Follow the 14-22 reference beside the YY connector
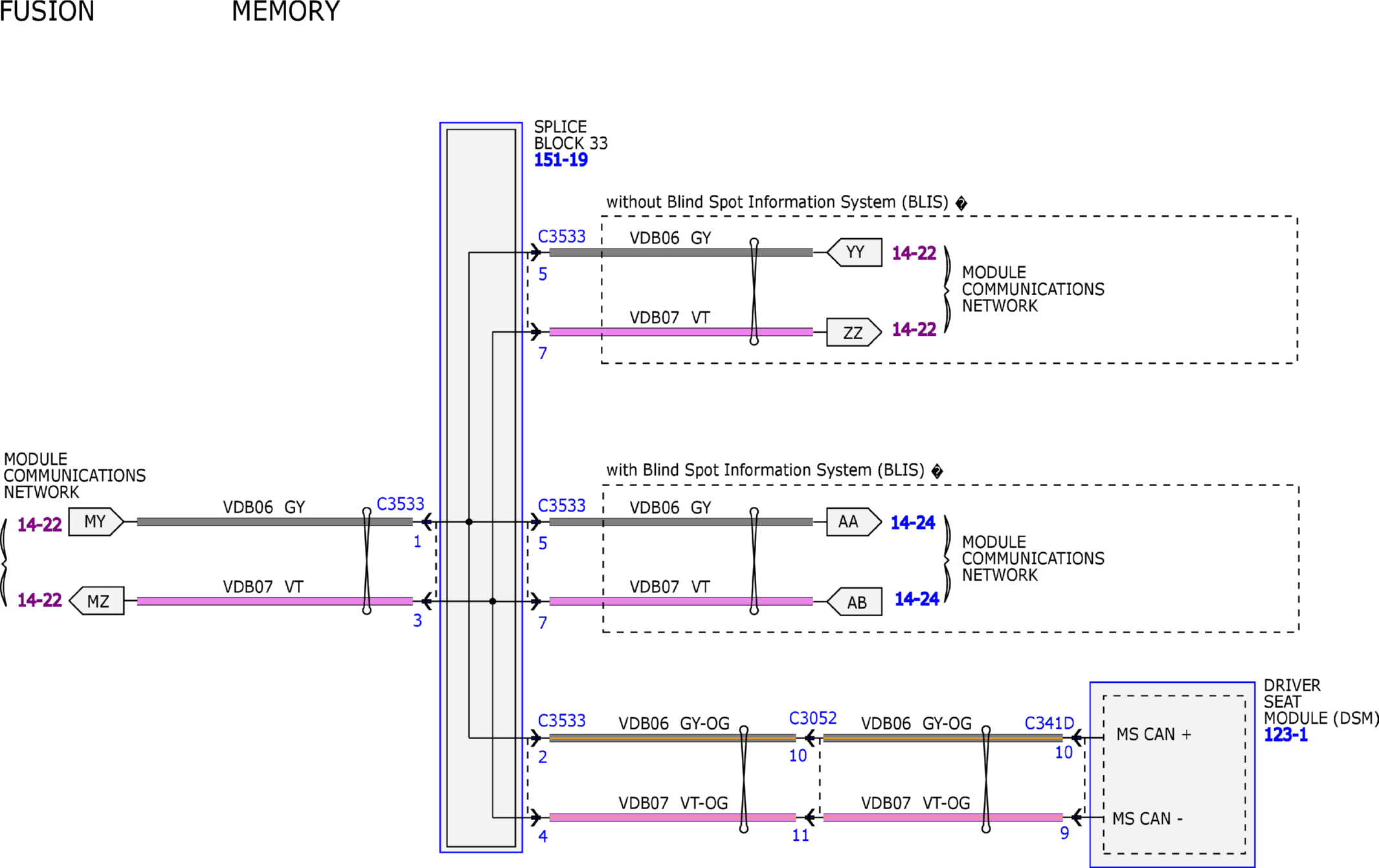 (x=914, y=253)
